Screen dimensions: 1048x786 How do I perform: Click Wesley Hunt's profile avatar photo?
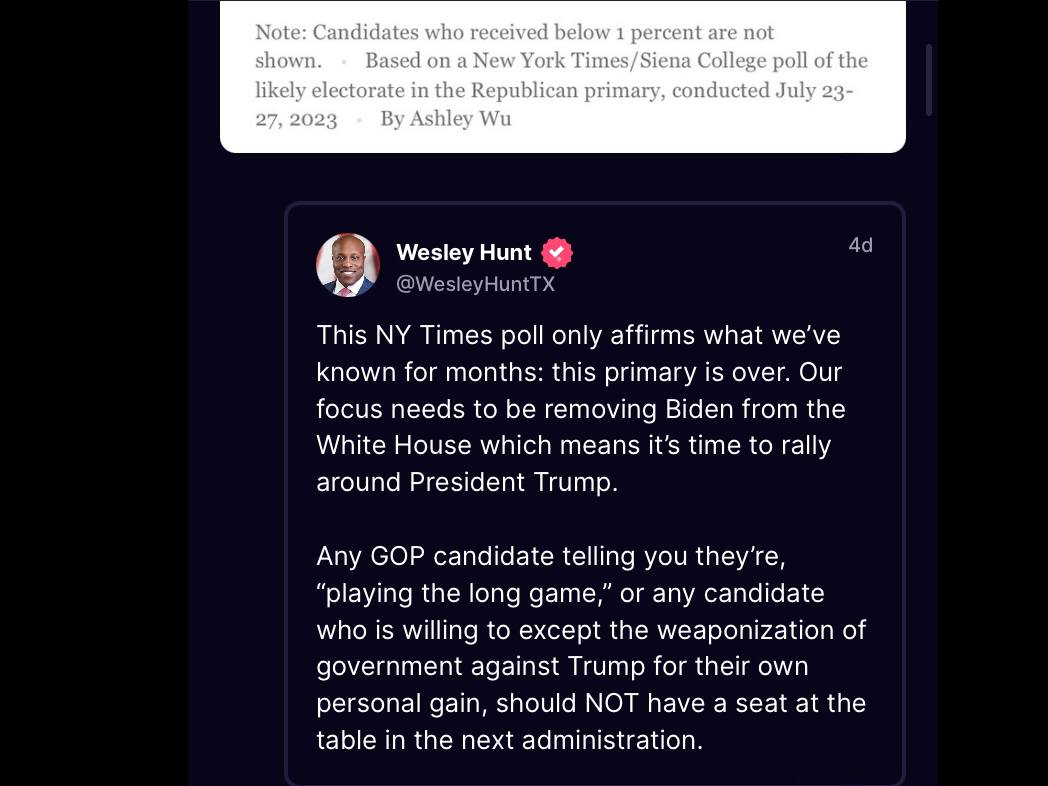click(x=348, y=265)
